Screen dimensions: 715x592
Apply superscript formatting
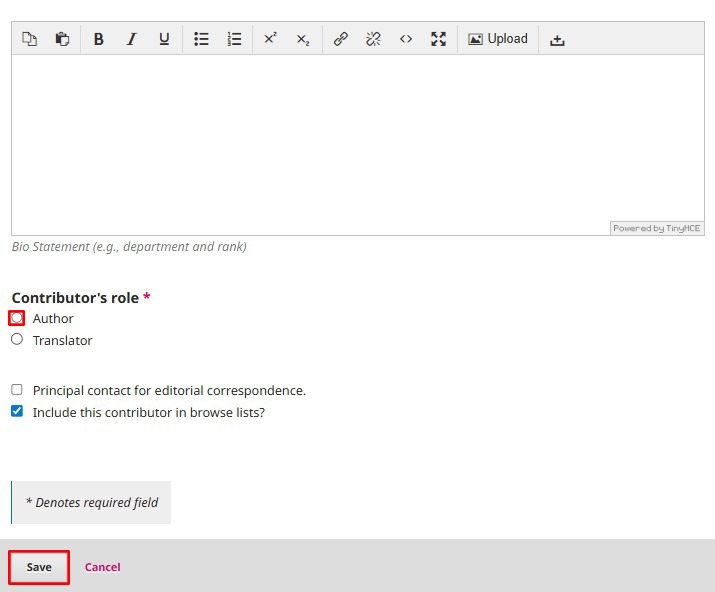270,39
